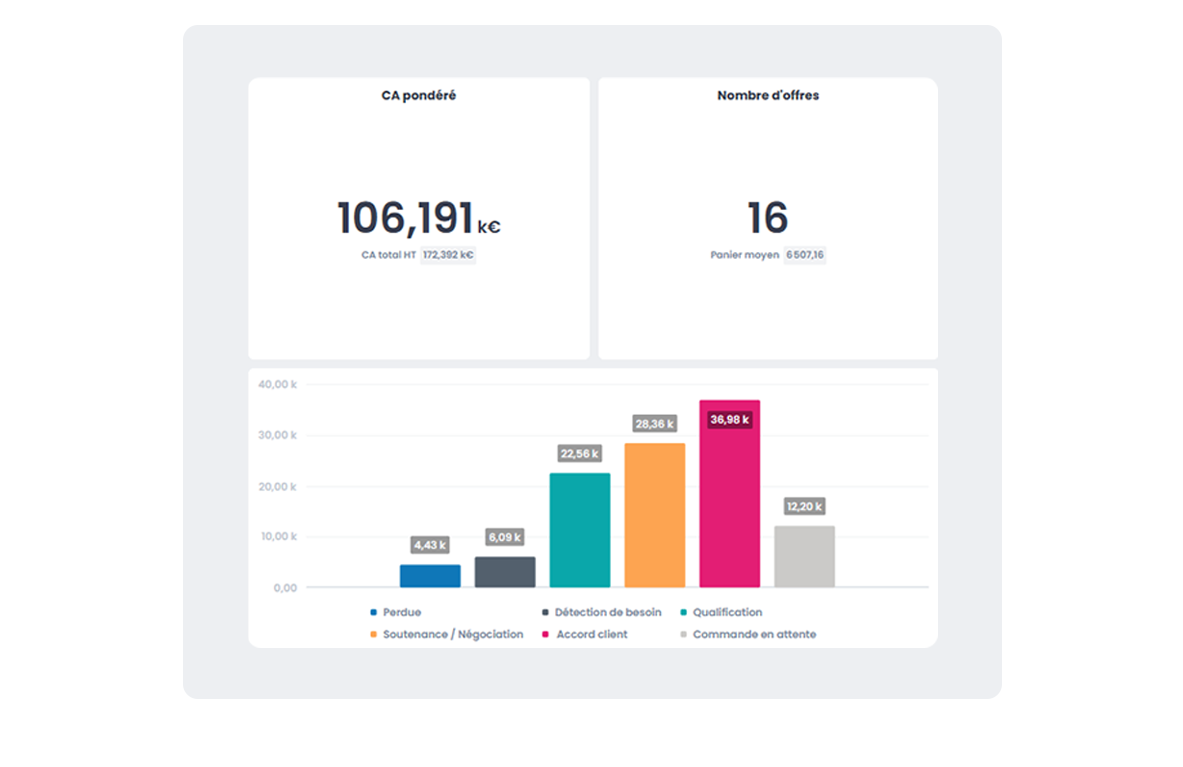Select the orange Soutenance / Négociation bar
Viewport: 1183px width, 767px height.
point(654,516)
